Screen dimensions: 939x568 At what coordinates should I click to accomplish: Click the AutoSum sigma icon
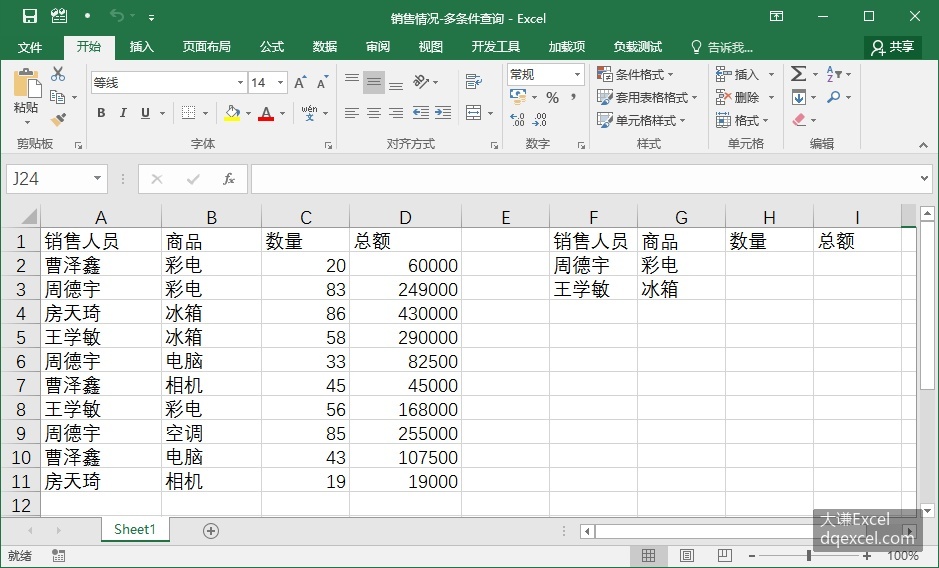[798, 74]
